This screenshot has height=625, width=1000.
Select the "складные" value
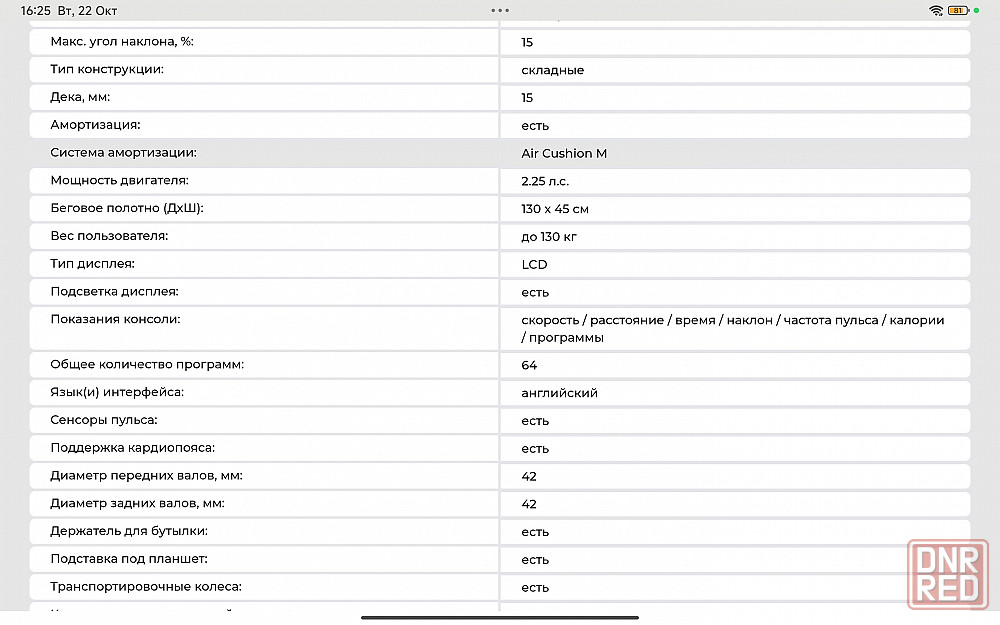click(552, 70)
